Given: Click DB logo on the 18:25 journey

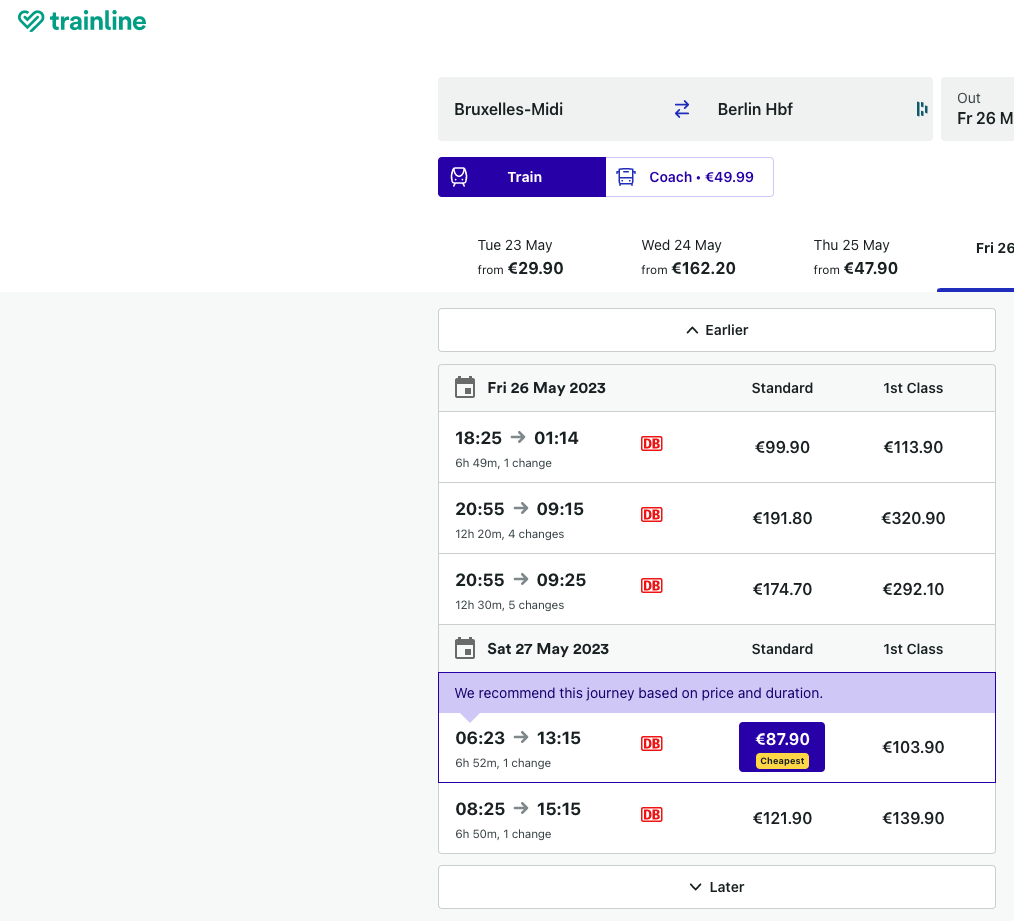Looking at the screenshot, I should [651, 444].
